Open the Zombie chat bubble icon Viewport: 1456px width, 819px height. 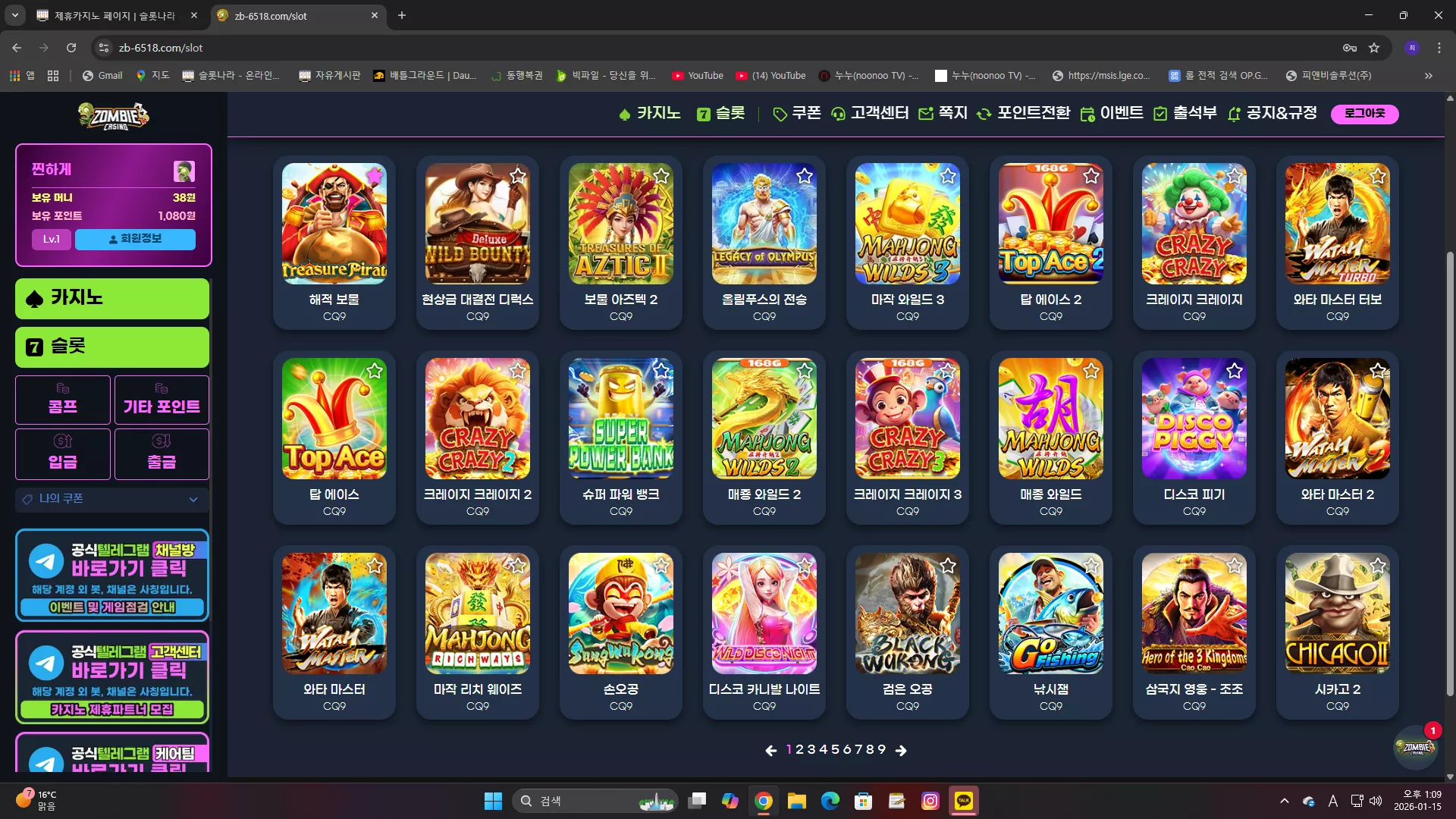(1415, 747)
